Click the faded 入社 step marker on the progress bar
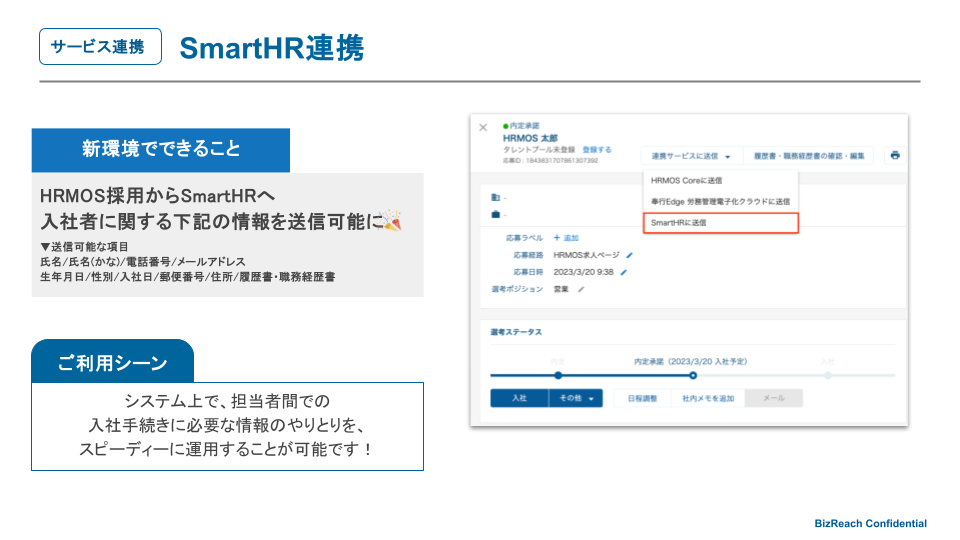The height and width of the screenshot is (540, 960). (x=828, y=375)
